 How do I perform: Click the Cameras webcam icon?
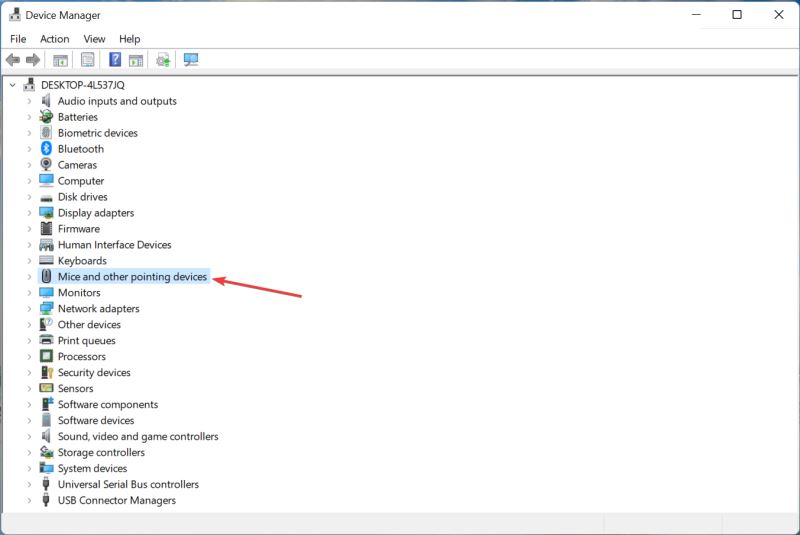[x=46, y=164]
